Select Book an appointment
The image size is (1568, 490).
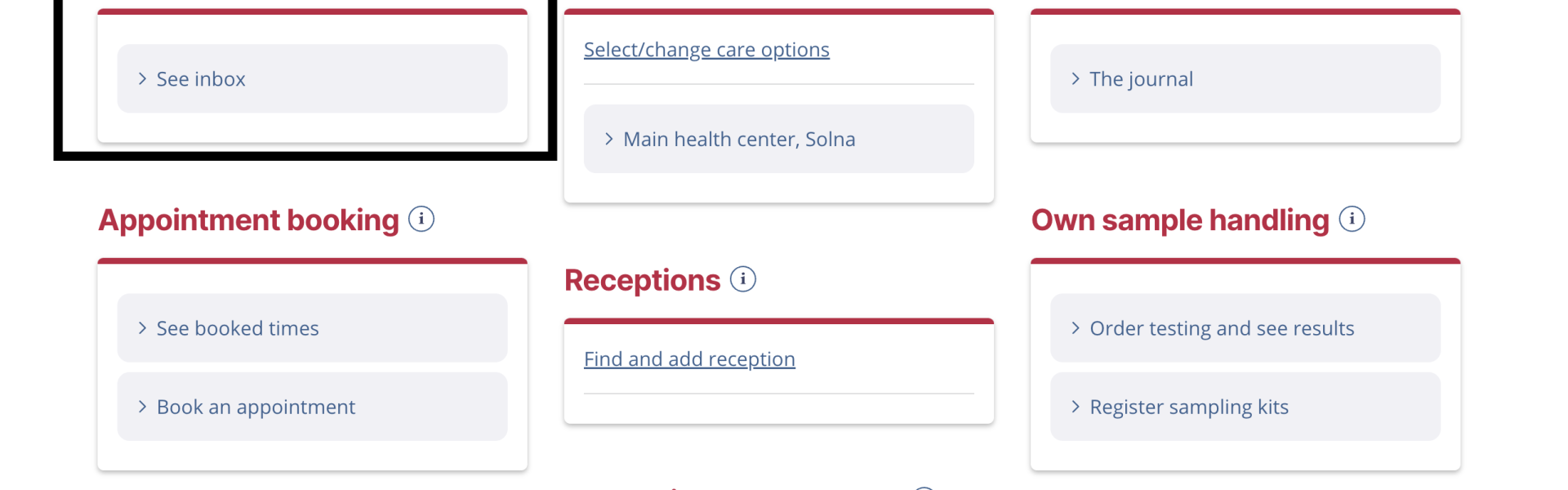312,407
